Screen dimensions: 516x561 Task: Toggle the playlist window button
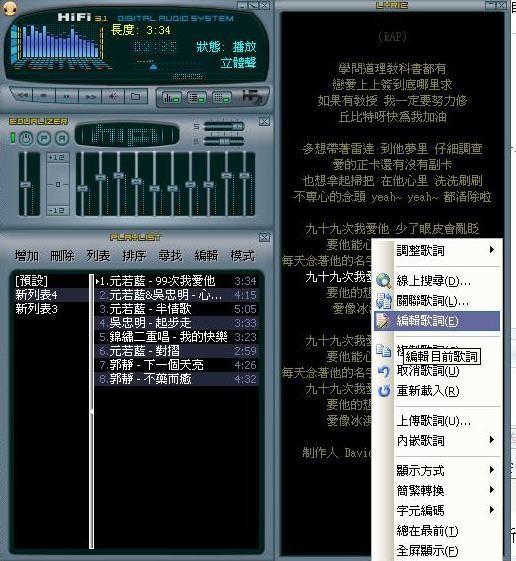[196, 97]
